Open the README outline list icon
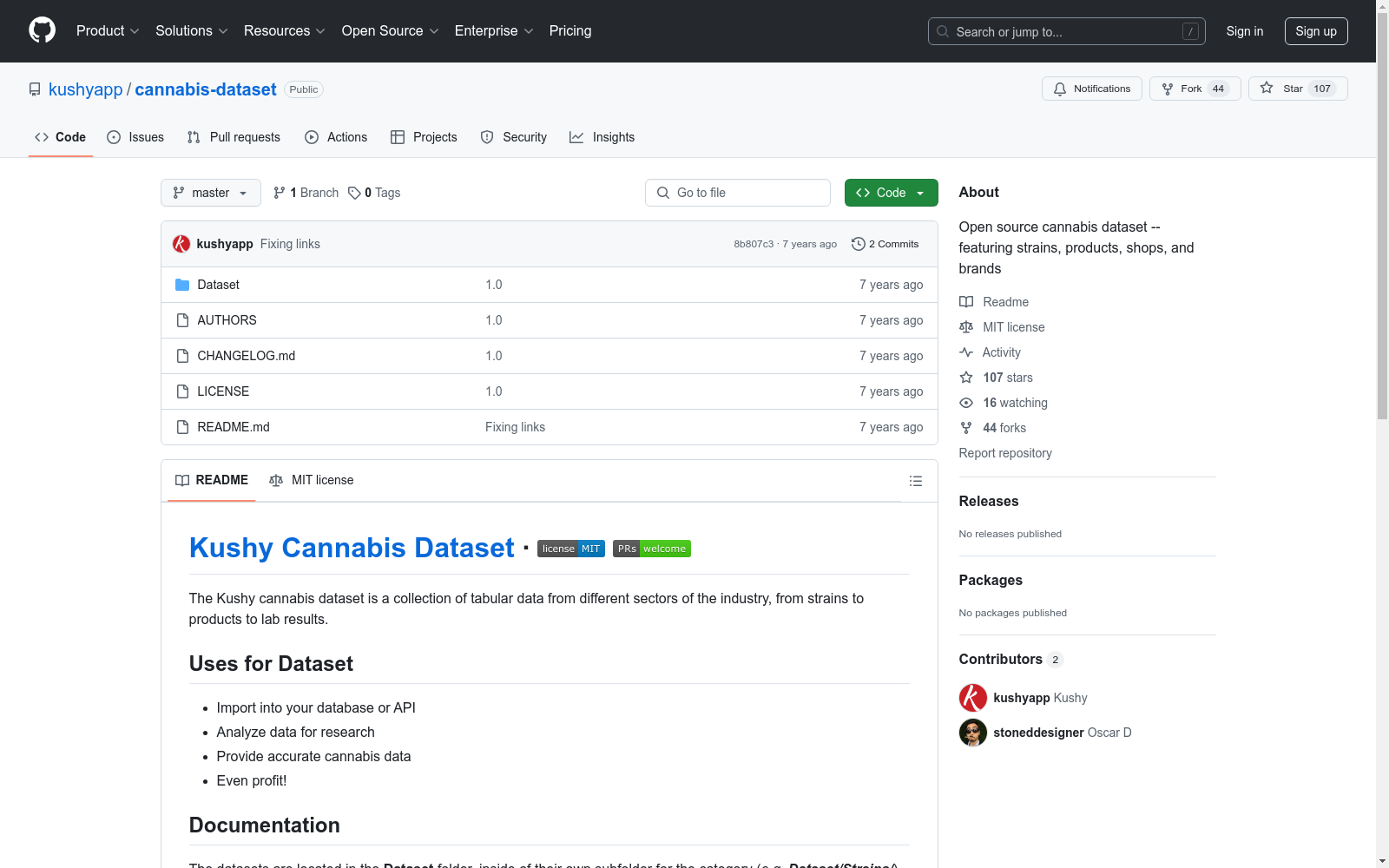 click(x=916, y=481)
